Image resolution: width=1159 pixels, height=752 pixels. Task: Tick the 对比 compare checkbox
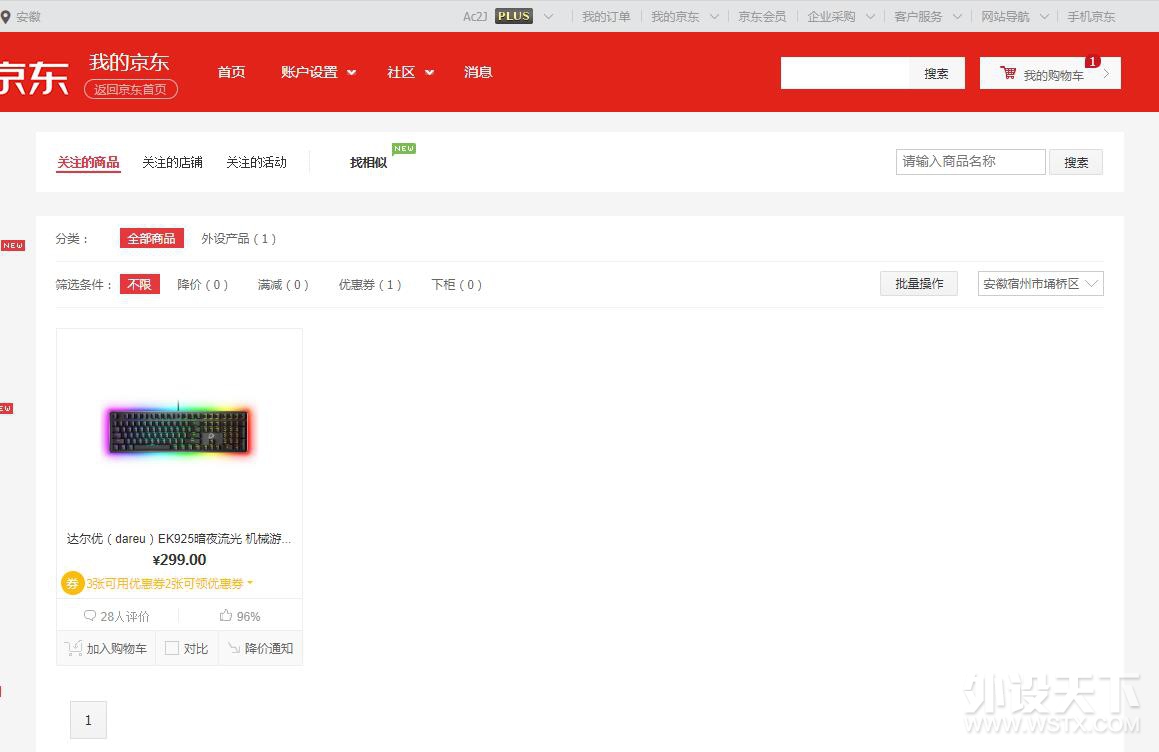[x=172, y=648]
